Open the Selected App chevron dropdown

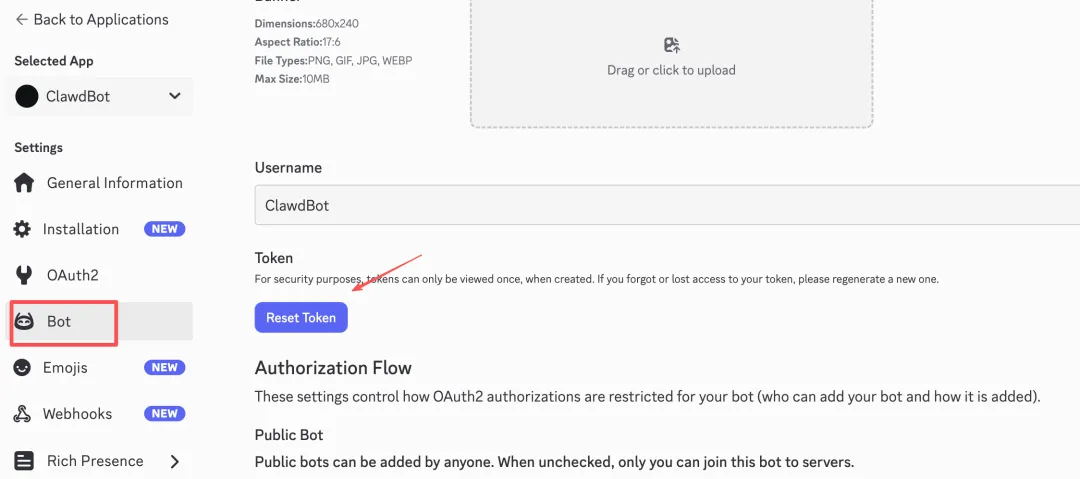(175, 96)
